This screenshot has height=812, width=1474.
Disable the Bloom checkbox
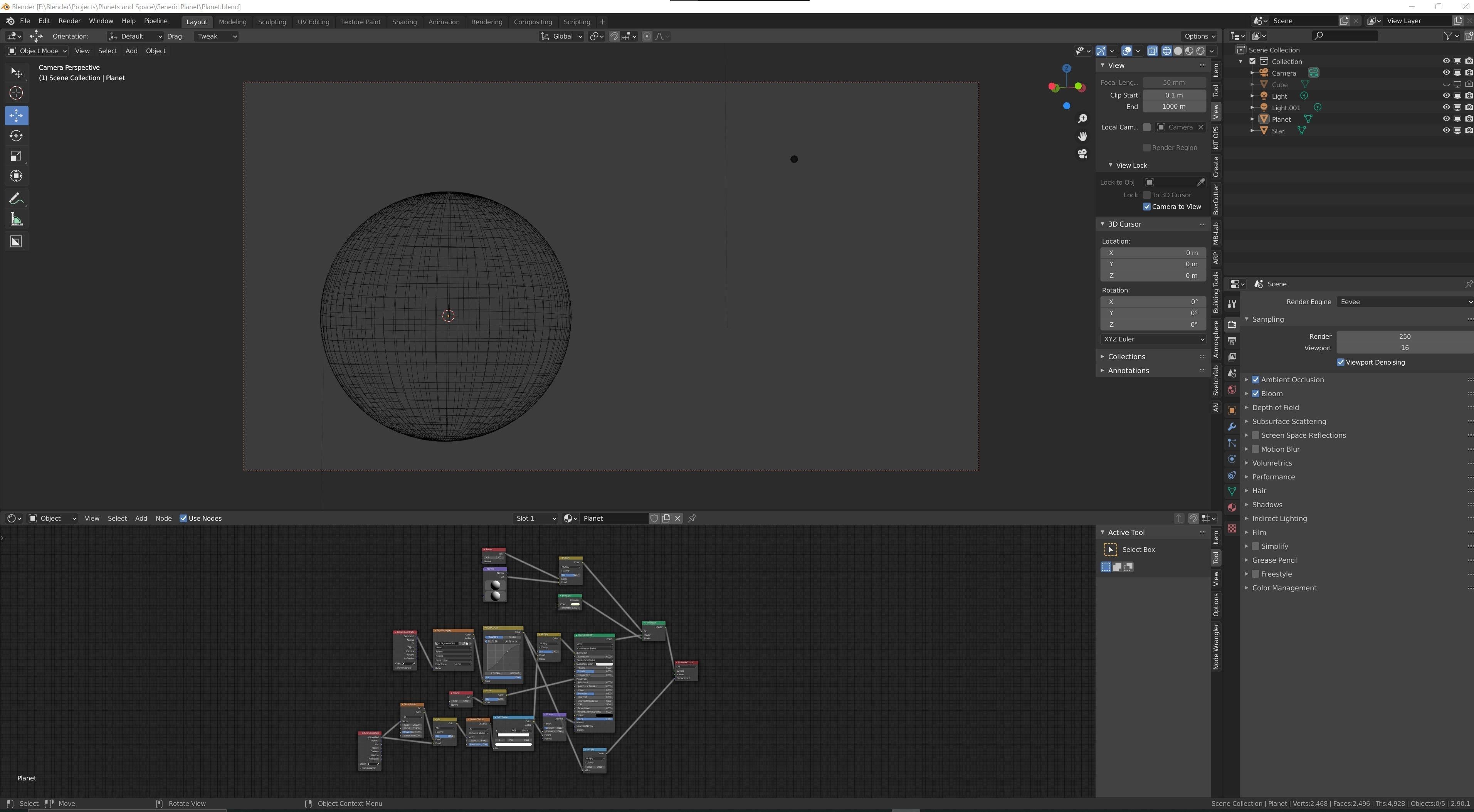click(x=1256, y=394)
